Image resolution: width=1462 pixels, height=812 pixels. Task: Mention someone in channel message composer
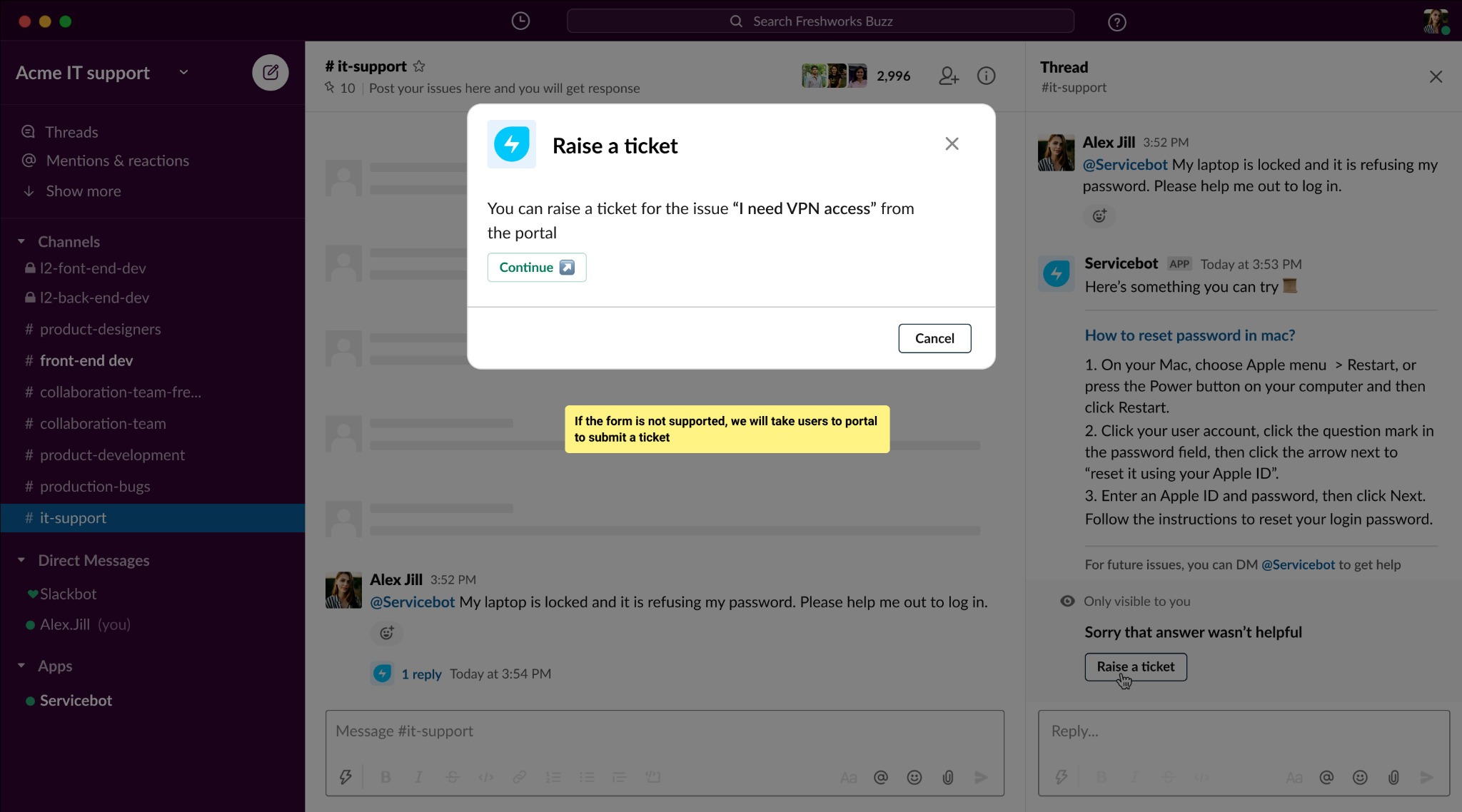[881, 777]
